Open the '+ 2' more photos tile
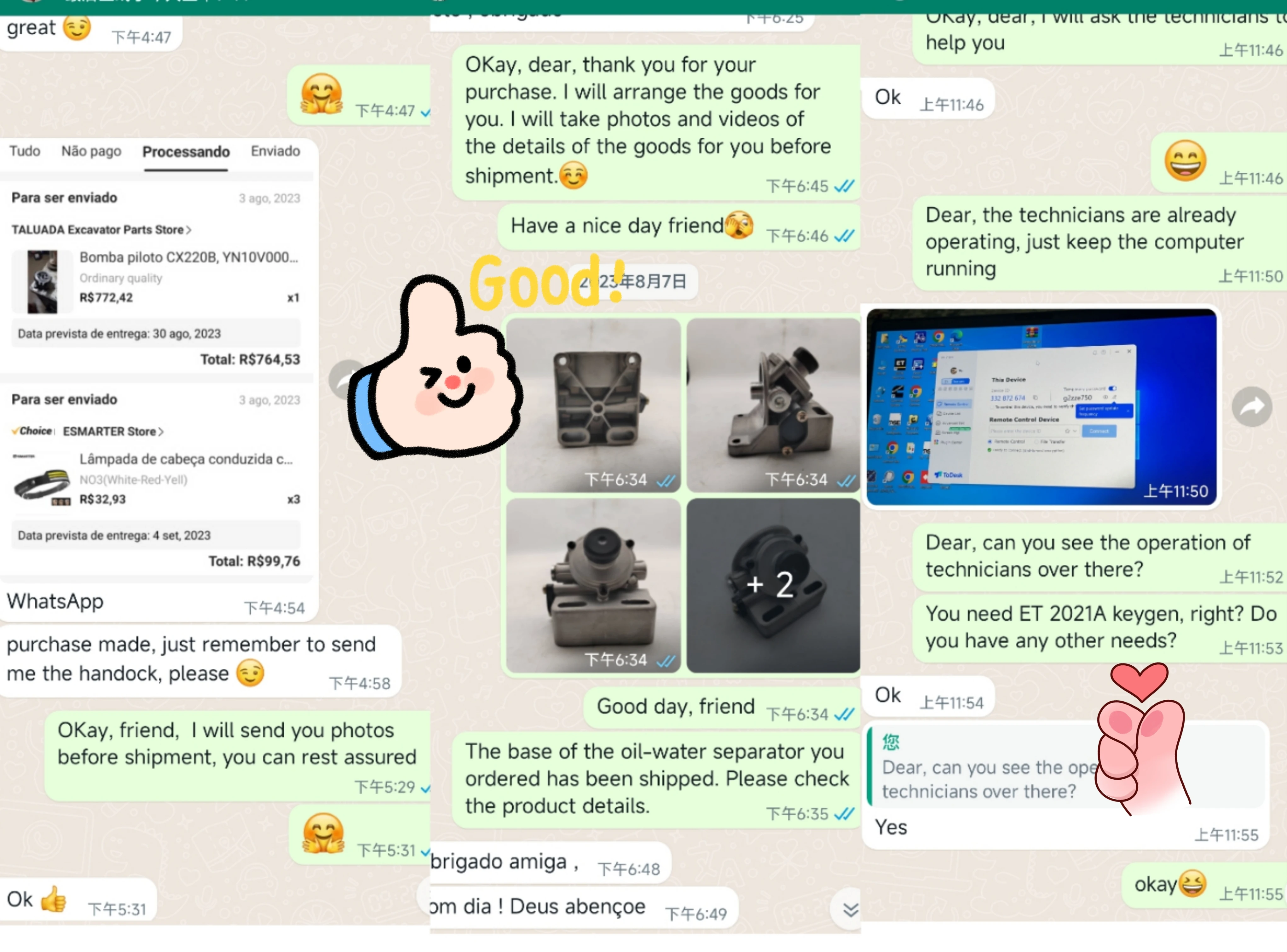1287x952 pixels. pyautogui.click(x=772, y=585)
